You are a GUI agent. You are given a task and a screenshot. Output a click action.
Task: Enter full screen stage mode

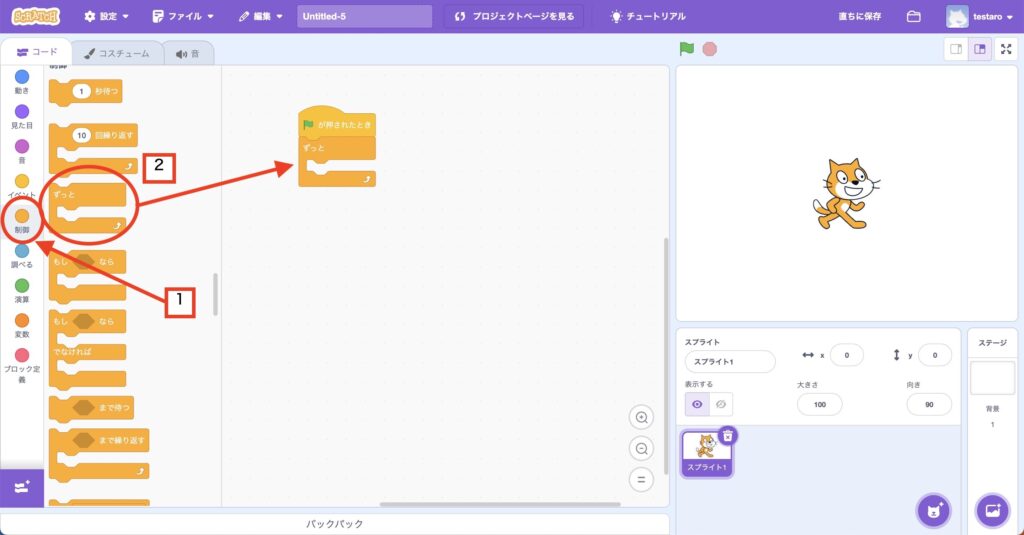(1006, 49)
